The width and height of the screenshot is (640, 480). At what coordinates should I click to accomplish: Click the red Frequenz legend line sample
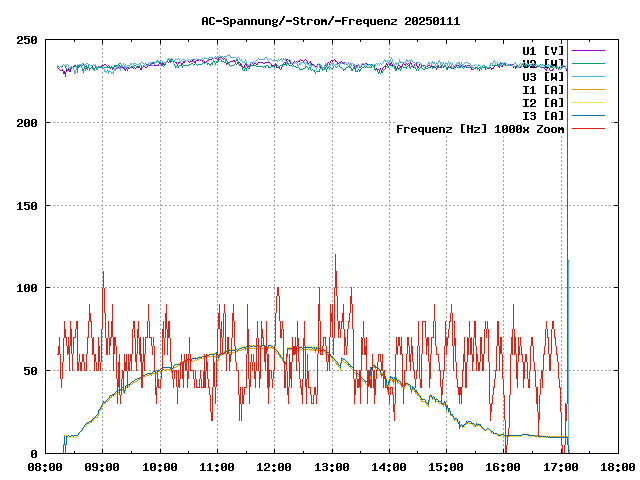coord(589,128)
